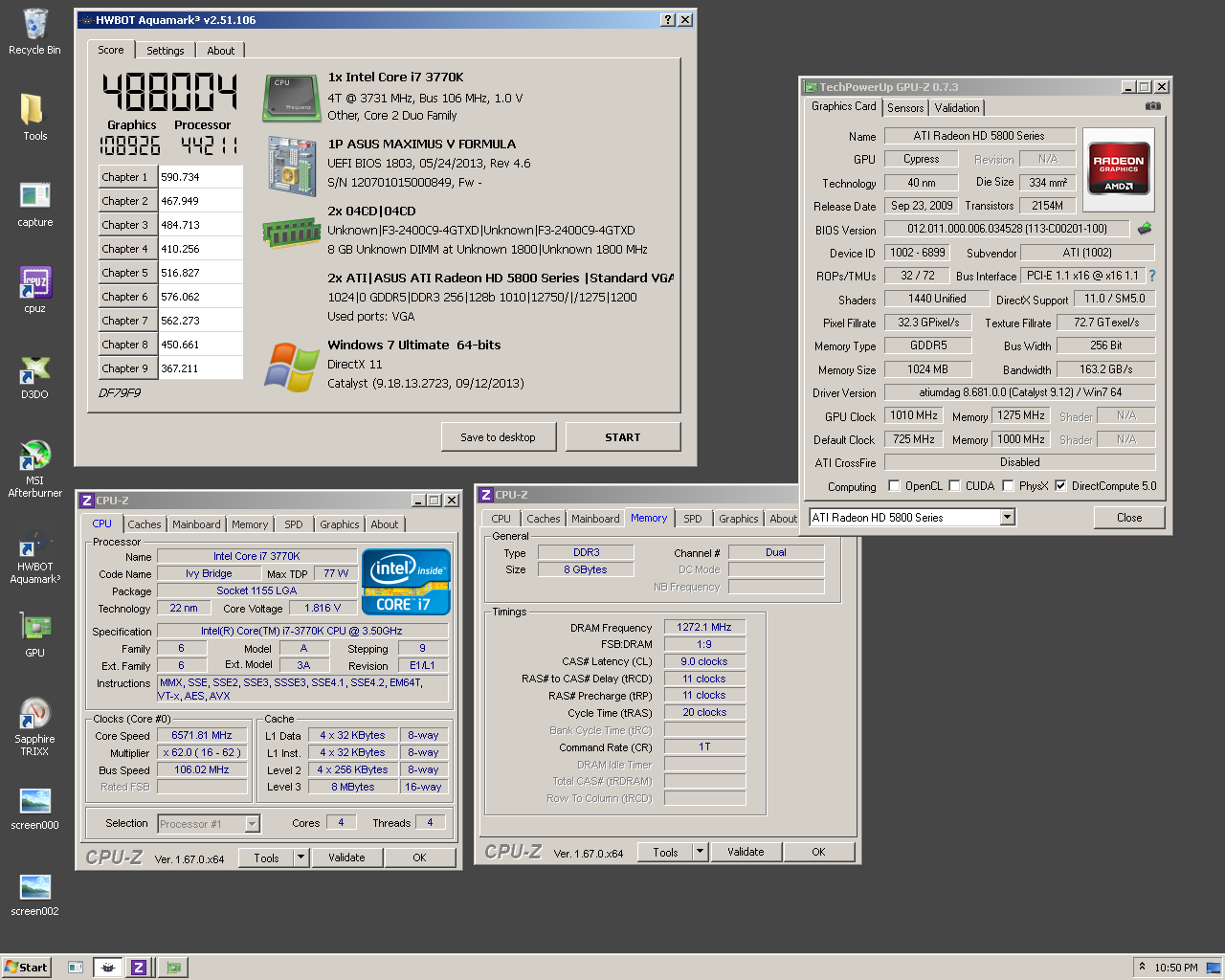Click the Windows Start button
This screenshot has width=1225, height=980.
26,968
